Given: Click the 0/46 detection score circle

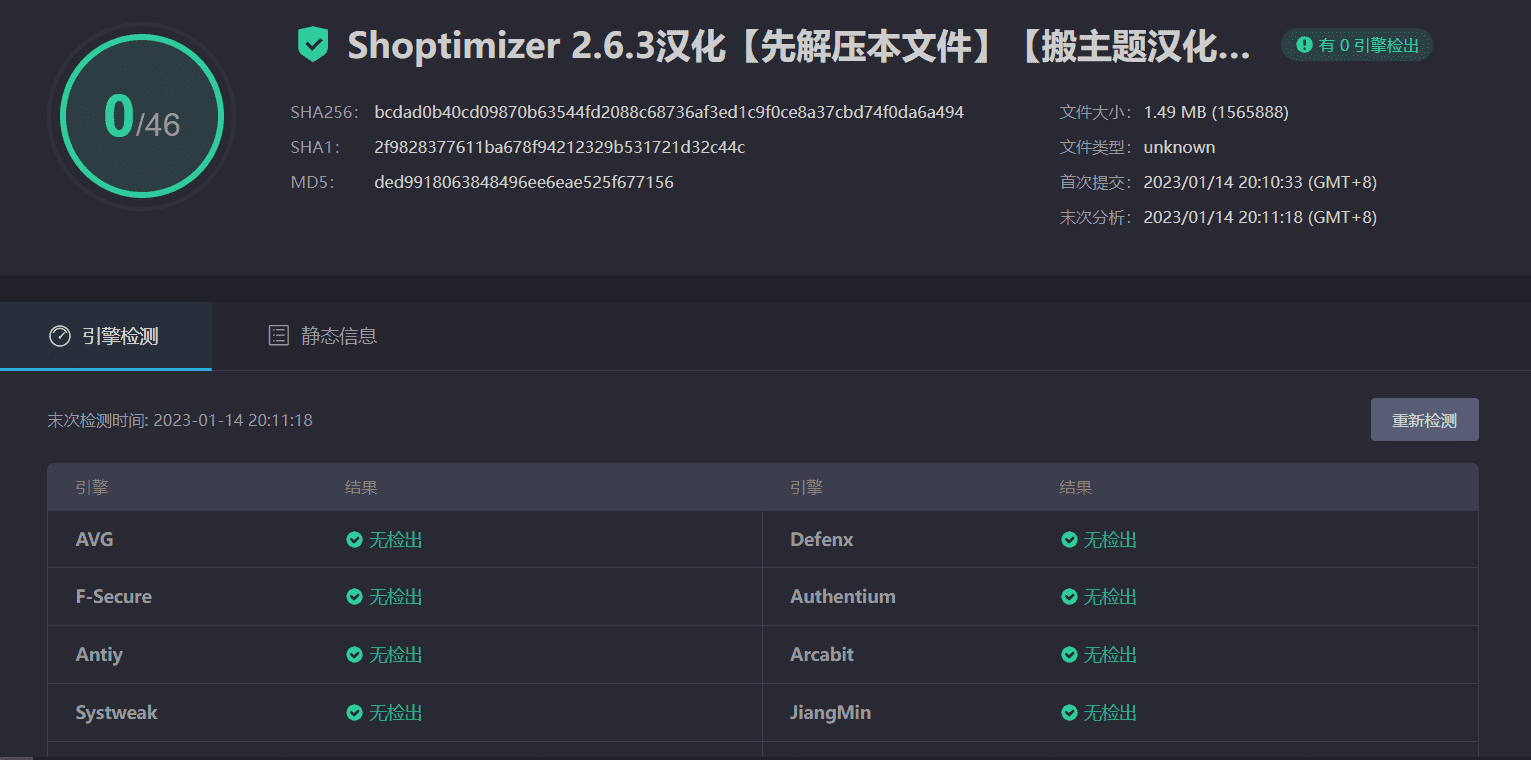Looking at the screenshot, I should [141, 117].
